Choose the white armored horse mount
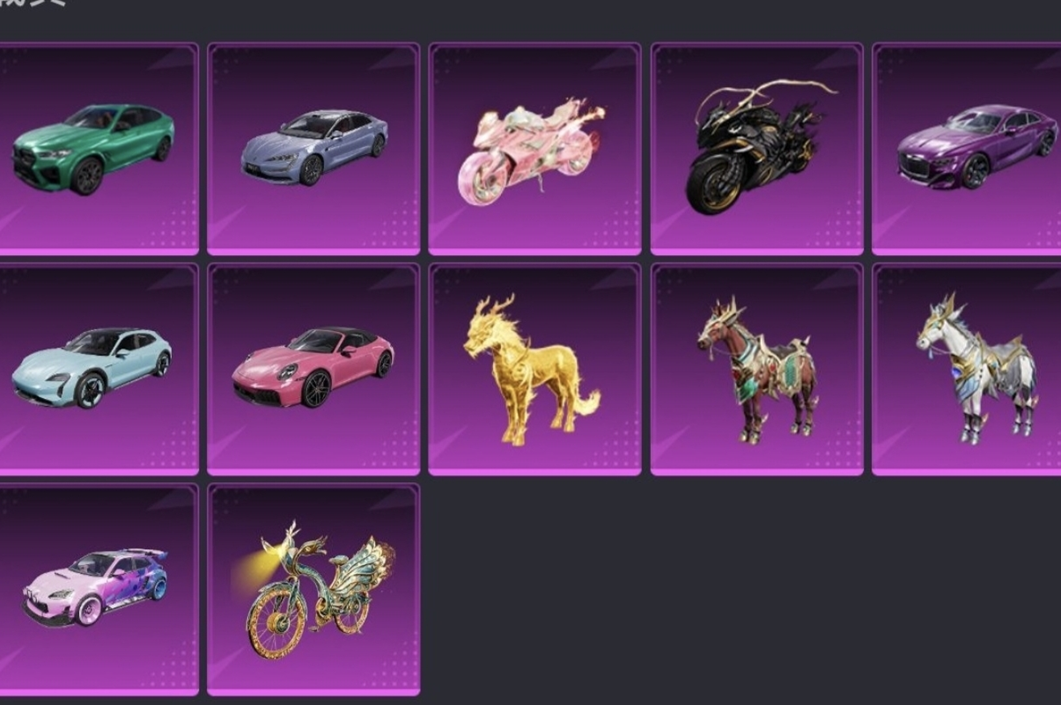Image resolution: width=1061 pixels, height=705 pixels. (x=966, y=369)
